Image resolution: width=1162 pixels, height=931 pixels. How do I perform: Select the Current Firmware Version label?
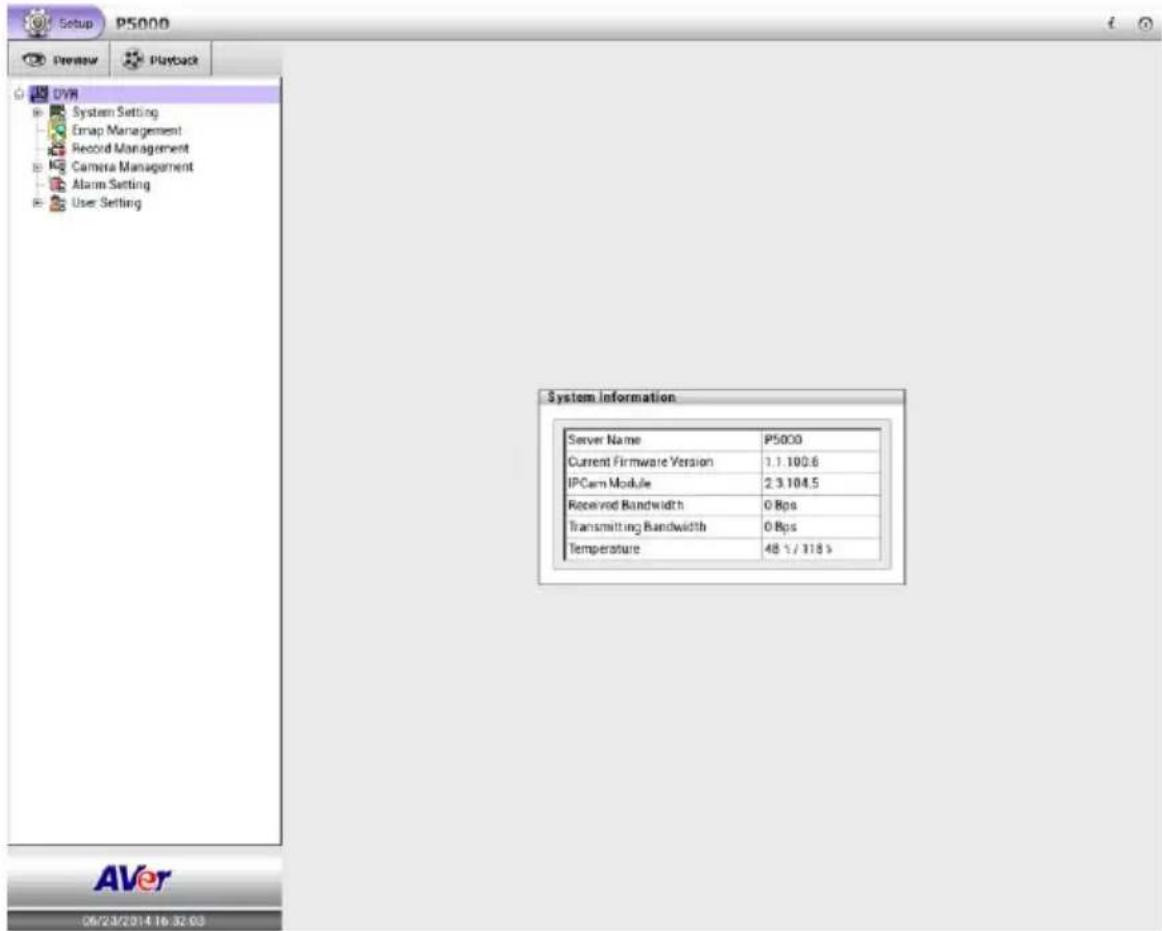coord(663,462)
